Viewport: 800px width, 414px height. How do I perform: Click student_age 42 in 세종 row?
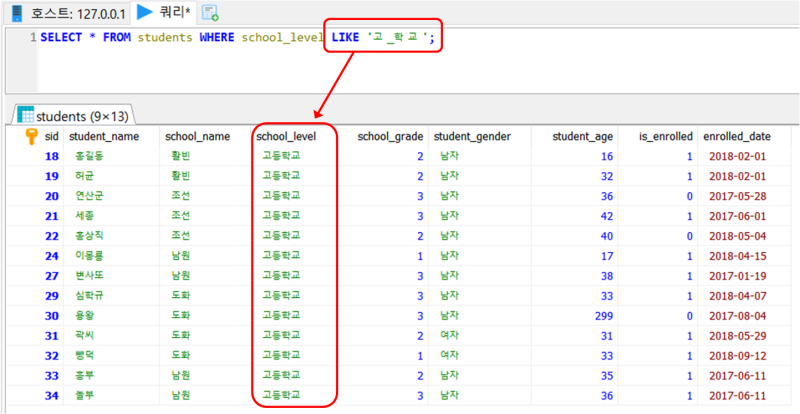(x=607, y=216)
